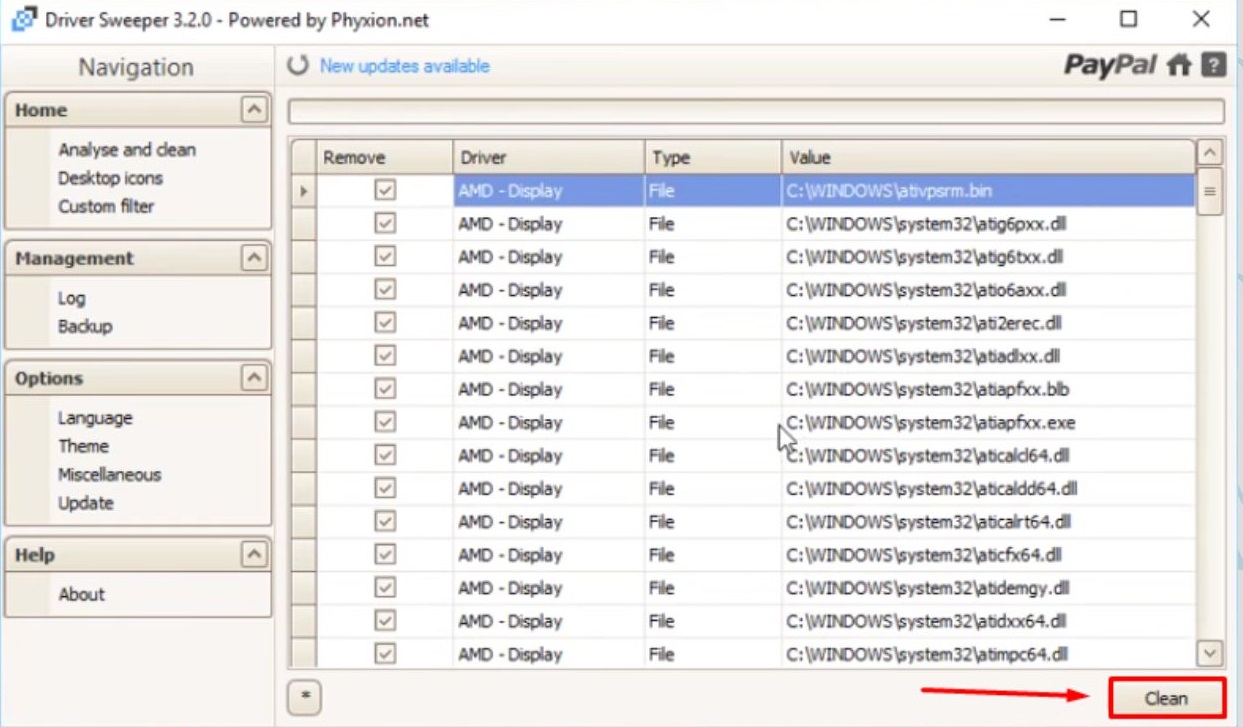Sort by the Driver column header
Image resolution: width=1243 pixels, height=727 pixels.
[x=549, y=157]
